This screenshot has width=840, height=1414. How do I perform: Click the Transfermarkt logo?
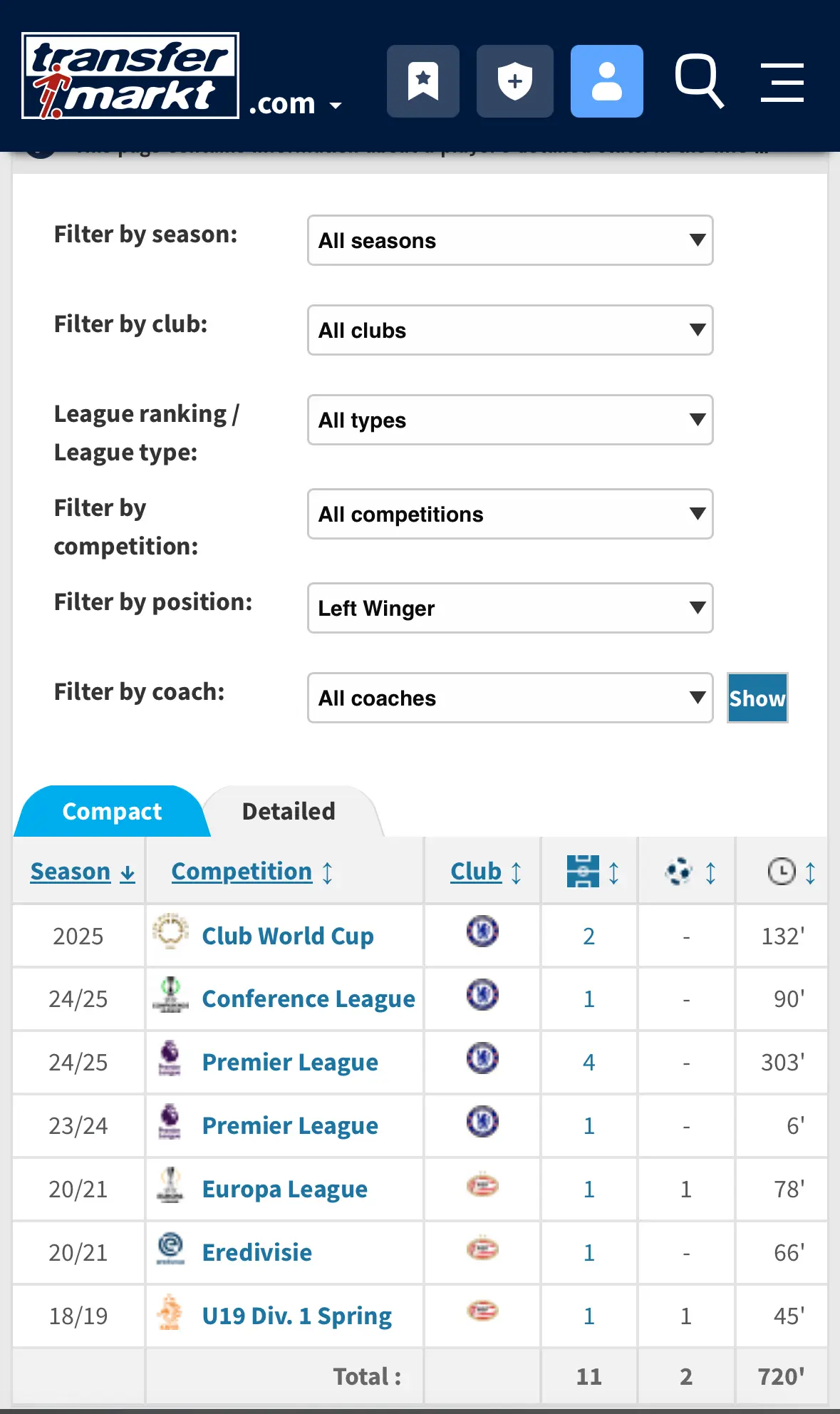tap(130, 76)
